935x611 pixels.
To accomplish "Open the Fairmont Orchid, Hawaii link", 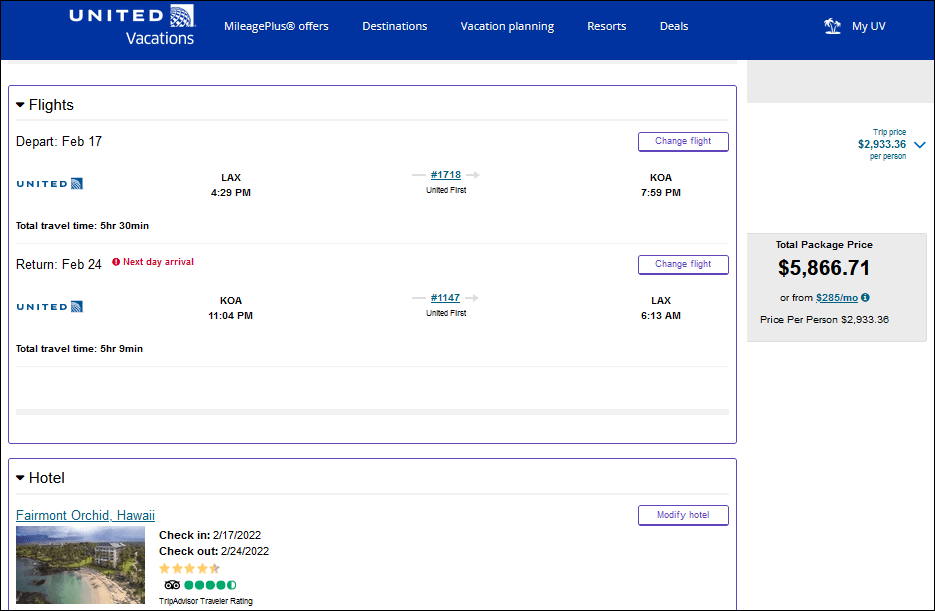I will (85, 515).
